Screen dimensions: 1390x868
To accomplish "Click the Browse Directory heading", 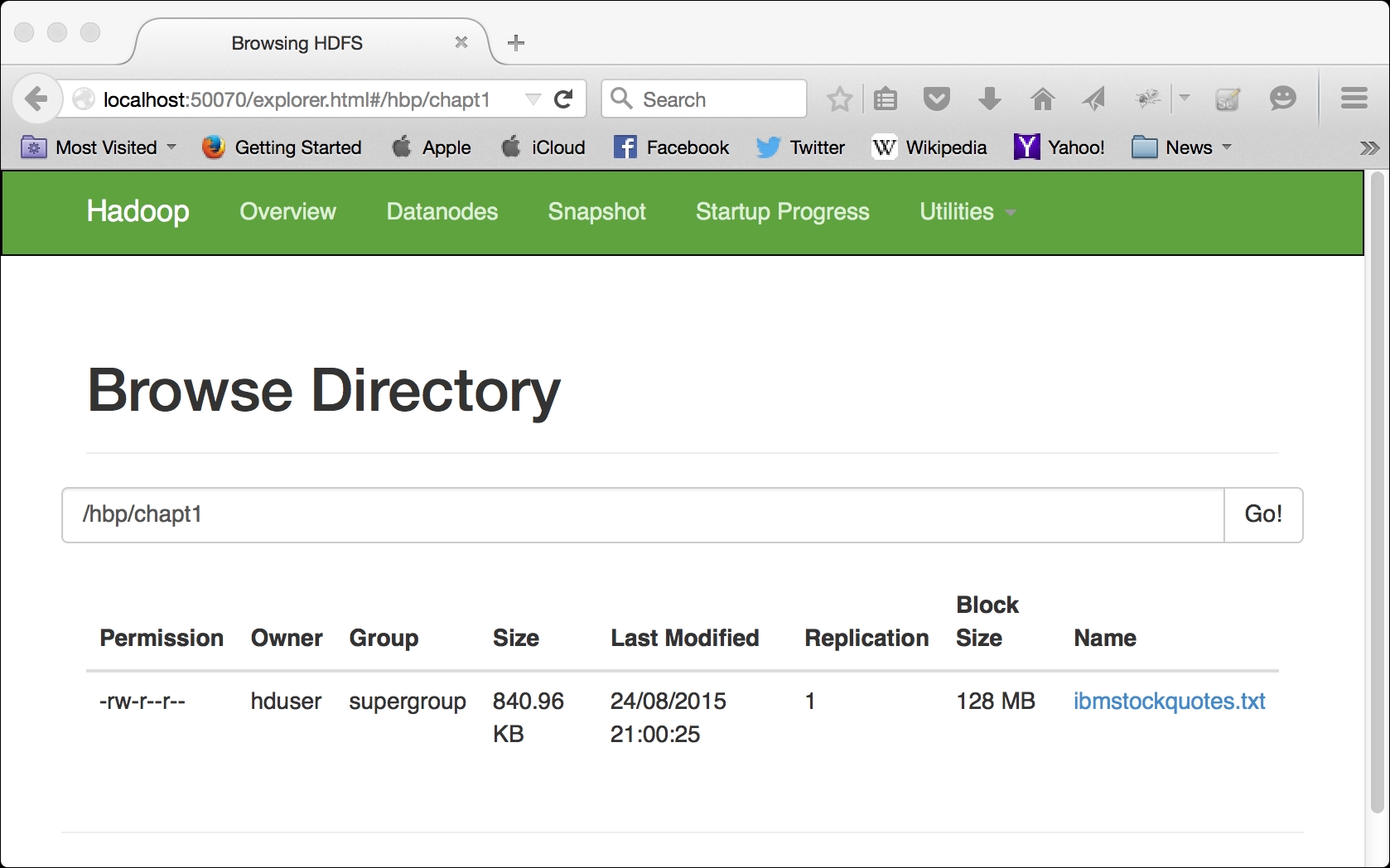I will [x=324, y=391].
